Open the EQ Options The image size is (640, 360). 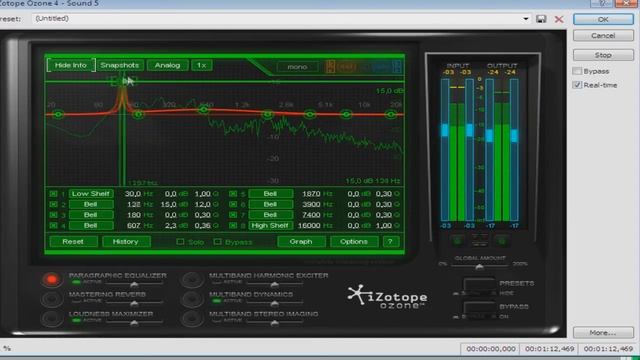click(x=354, y=242)
